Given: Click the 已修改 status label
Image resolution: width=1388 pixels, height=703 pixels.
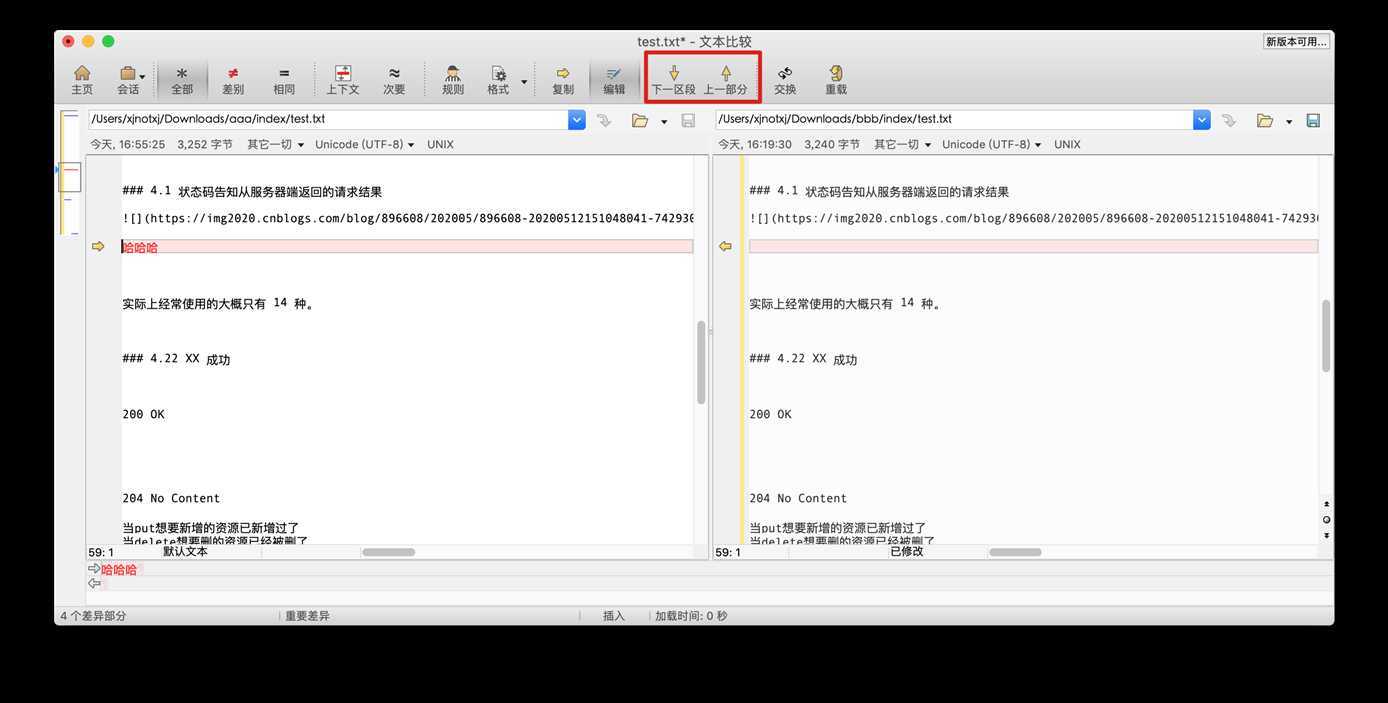Looking at the screenshot, I should click(x=907, y=552).
